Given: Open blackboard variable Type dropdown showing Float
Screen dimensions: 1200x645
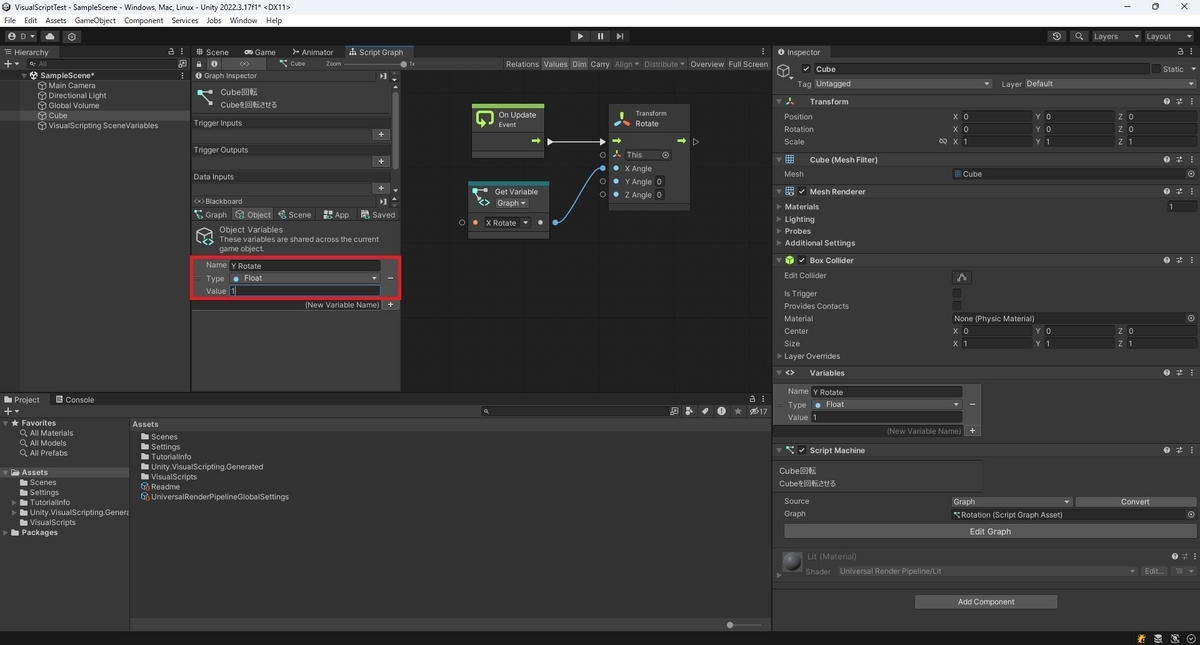Looking at the screenshot, I should tap(304, 278).
